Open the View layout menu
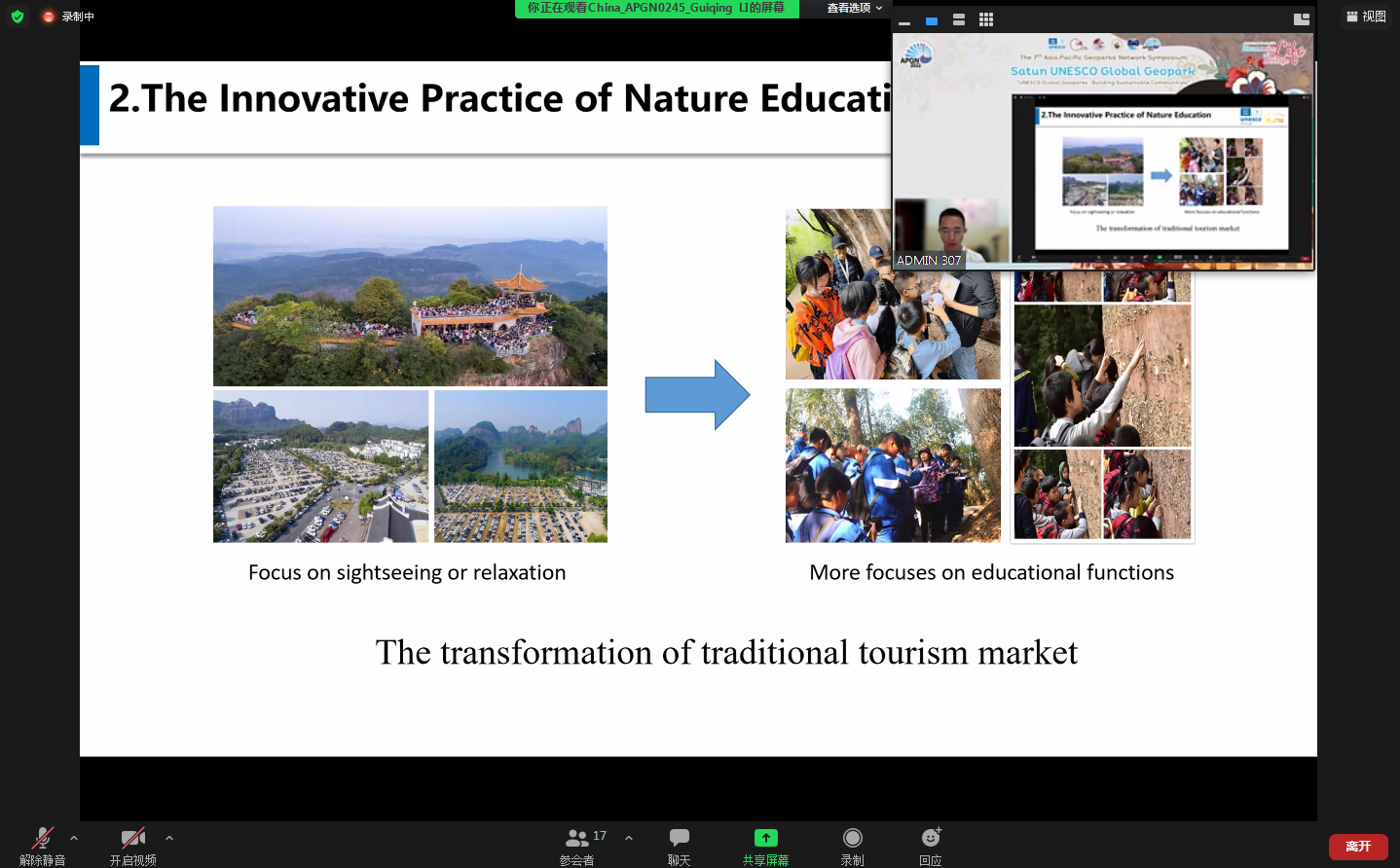 click(1366, 17)
